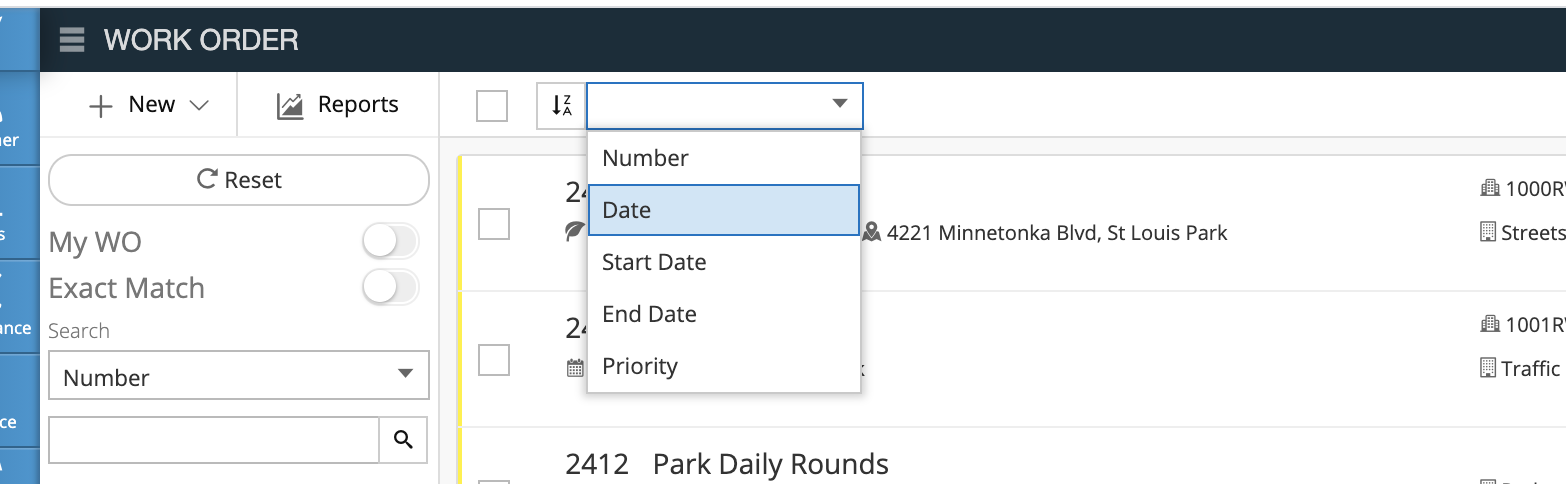1566x484 pixels.
Task: Click the Reset button
Action: pyautogui.click(x=239, y=180)
